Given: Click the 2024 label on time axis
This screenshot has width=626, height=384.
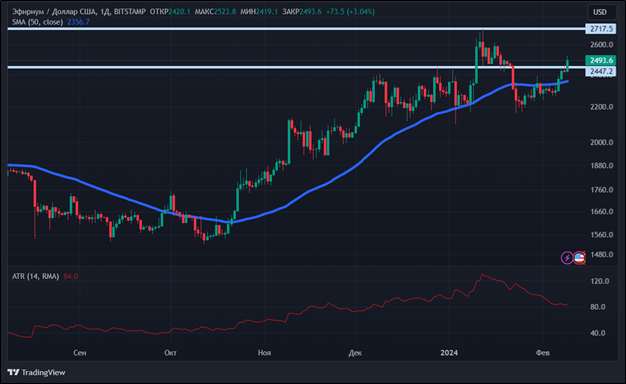Looking at the screenshot, I should [449, 353].
